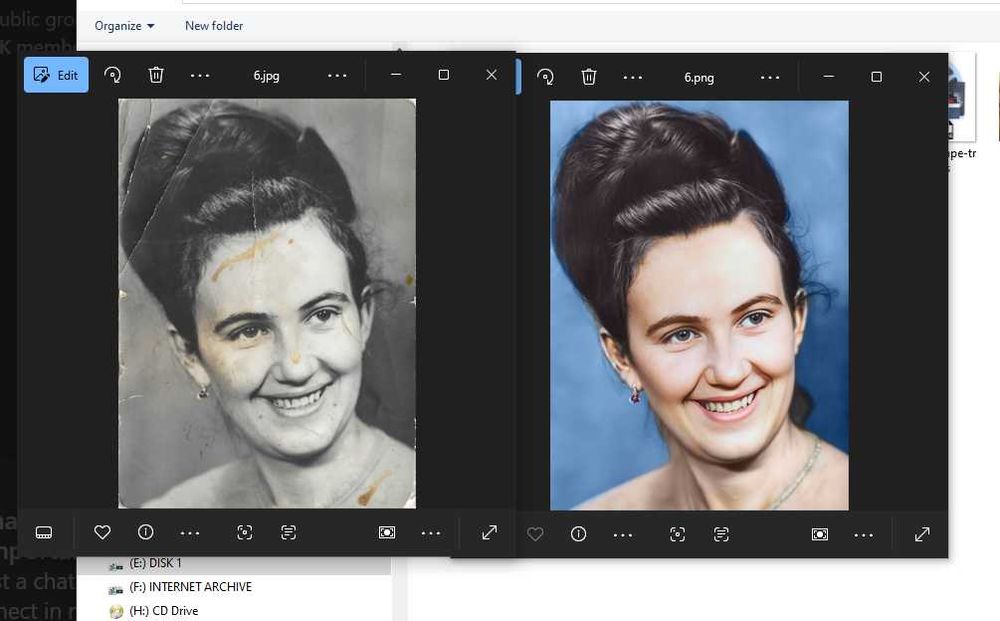Open ellipsis menu right of 6.png title
This screenshot has height=621, width=1000.
tap(770, 77)
